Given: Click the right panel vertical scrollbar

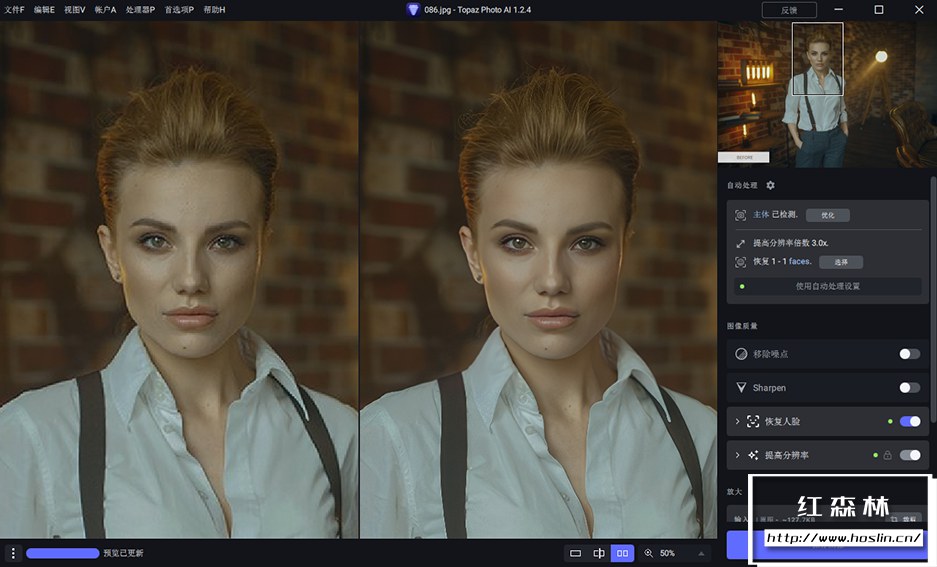Looking at the screenshot, I should tap(933, 299).
